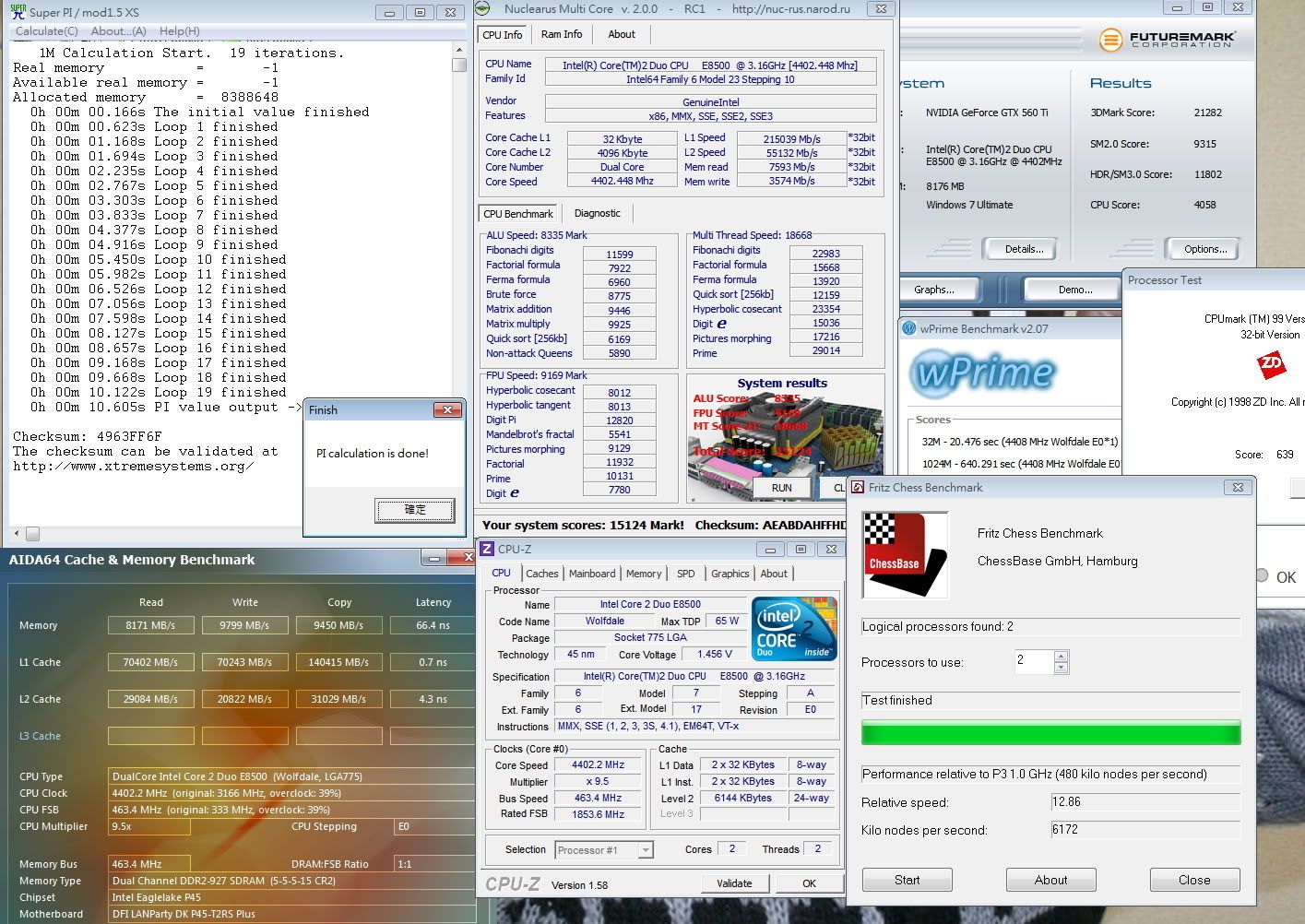The width and height of the screenshot is (1305, 924).
Task: Increase processors to use in Fritz
Action: click(x=1061, y=657)
